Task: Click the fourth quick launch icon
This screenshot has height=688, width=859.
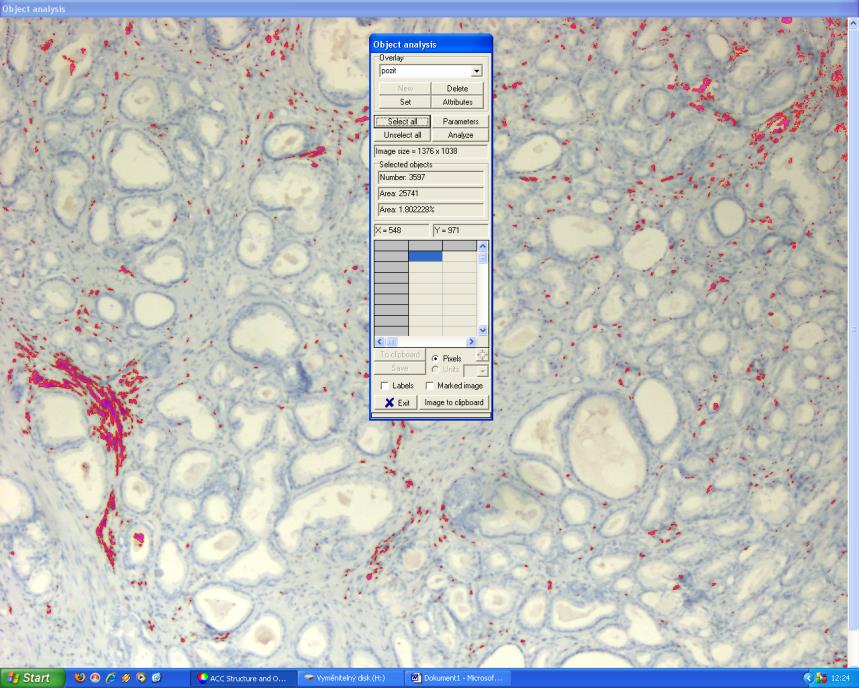Action: 126,678
